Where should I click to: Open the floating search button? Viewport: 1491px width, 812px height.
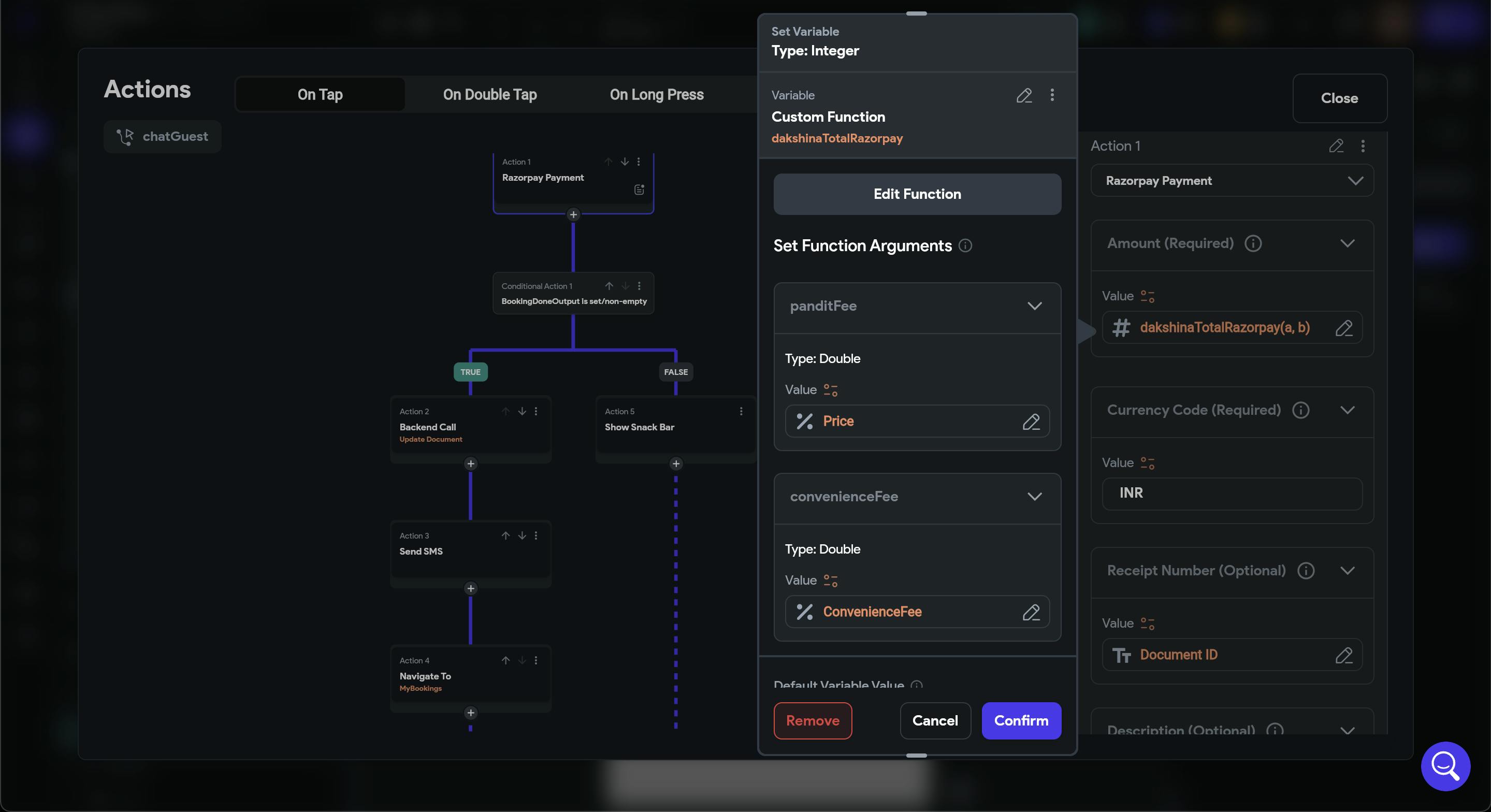pyautogui.click(x=1445, y=766)
